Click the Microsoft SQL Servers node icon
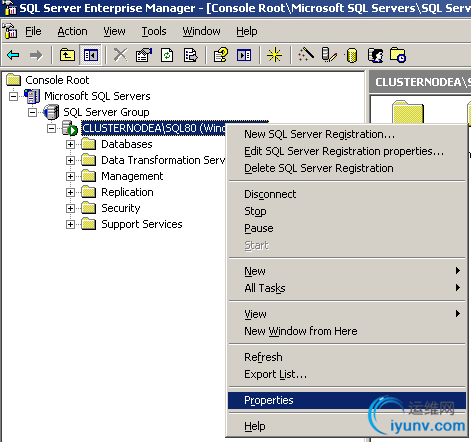Image resolution: width=471 pixels, height=442 pixels. 32,96
